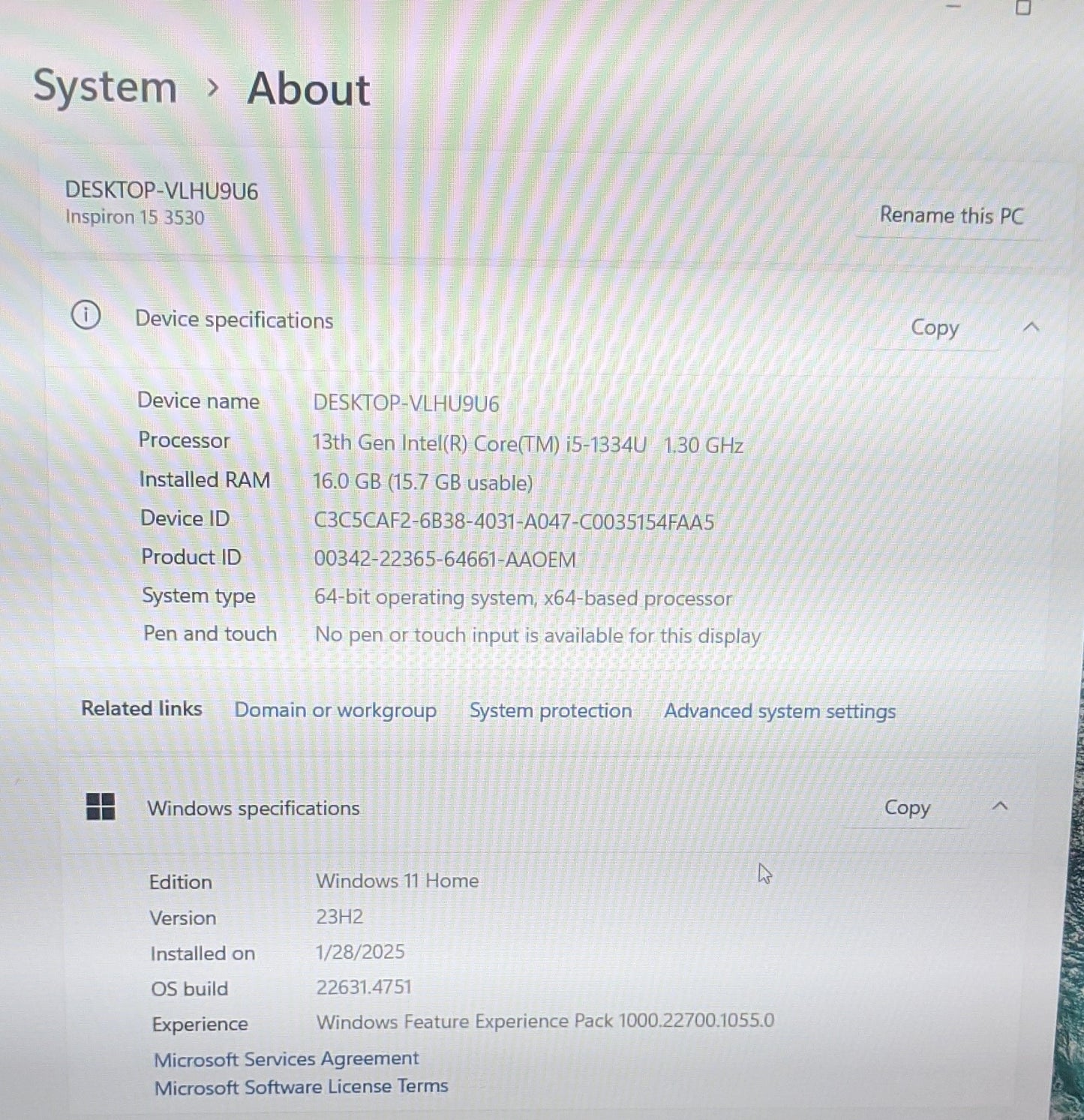Select the 'About' breadcrumb heading
Screen dimensions: 1084x1120
[309, 89]
